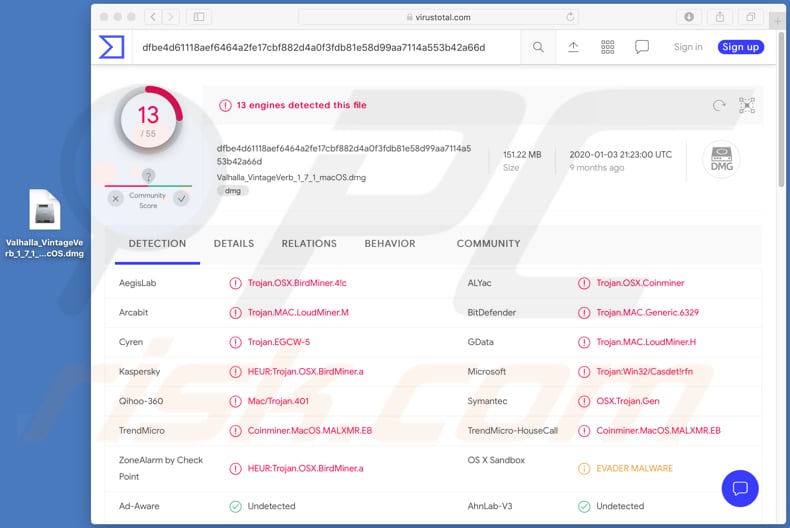Screen dimensions: 790x528
Task: Click the TrendMicro-HouseCall engine name
Action: click(512, 431)
